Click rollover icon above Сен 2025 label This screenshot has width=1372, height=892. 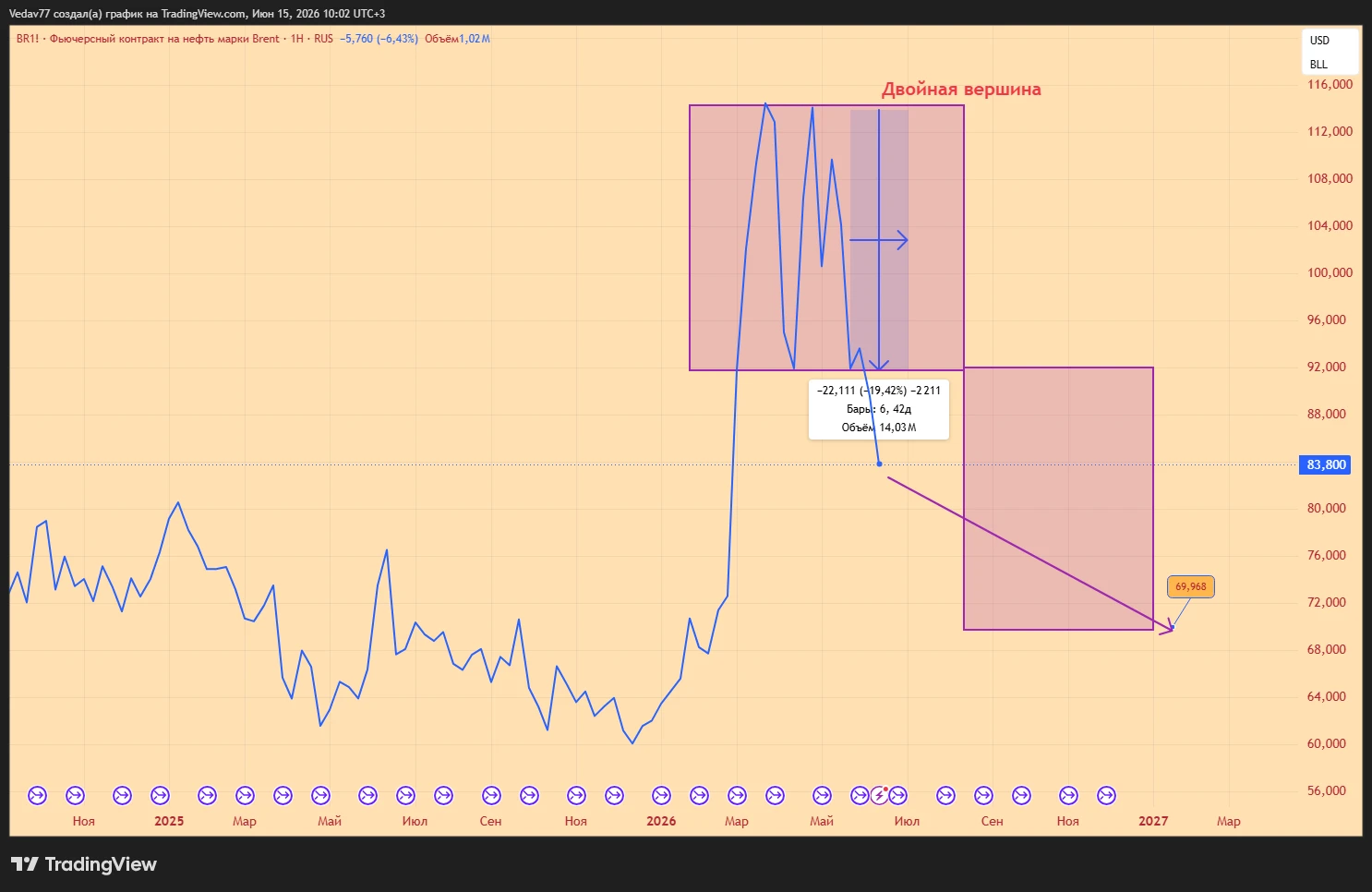pos(491,795)
